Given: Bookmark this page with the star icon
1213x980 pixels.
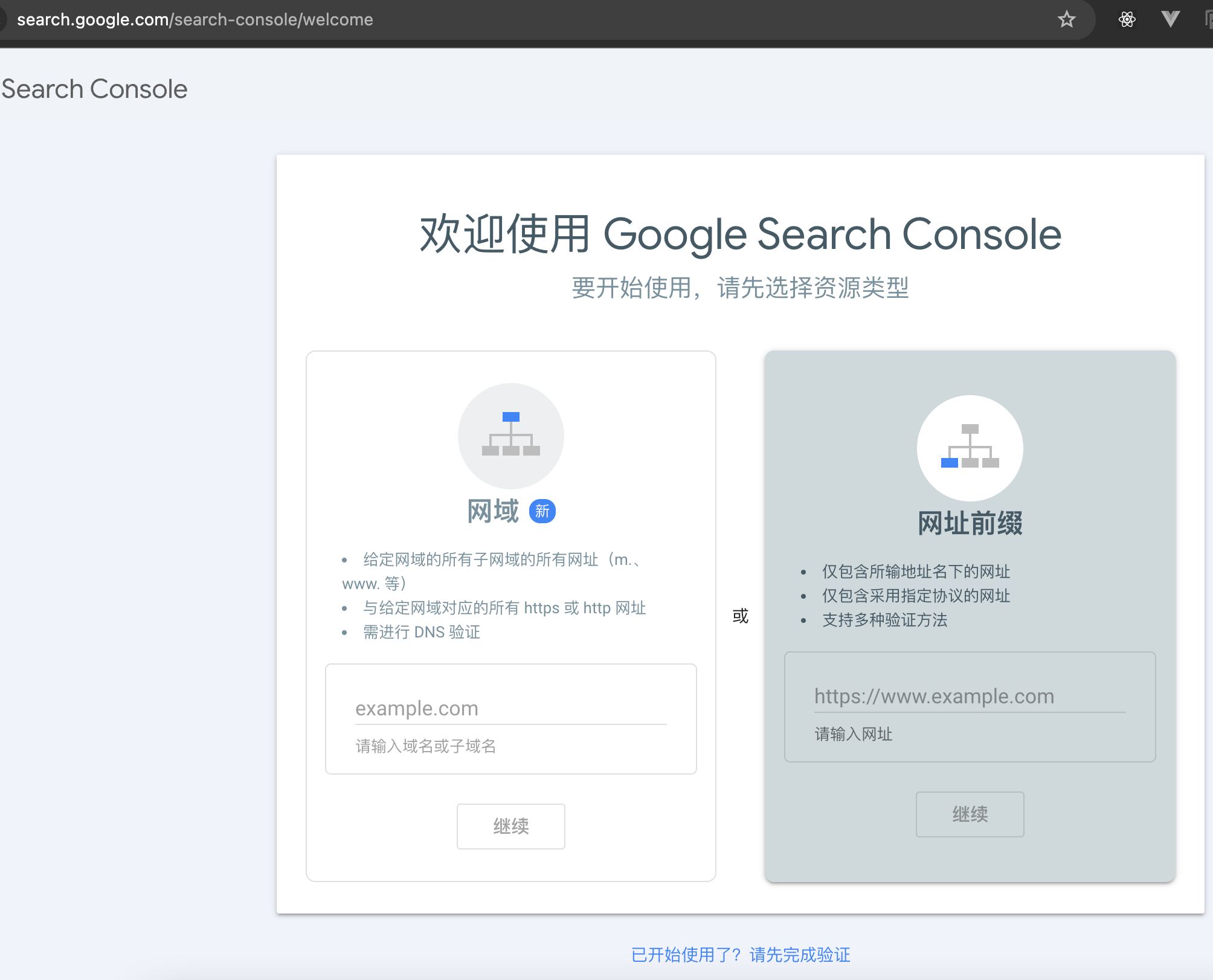Looking at the screenshot, I should (1067, 19).
